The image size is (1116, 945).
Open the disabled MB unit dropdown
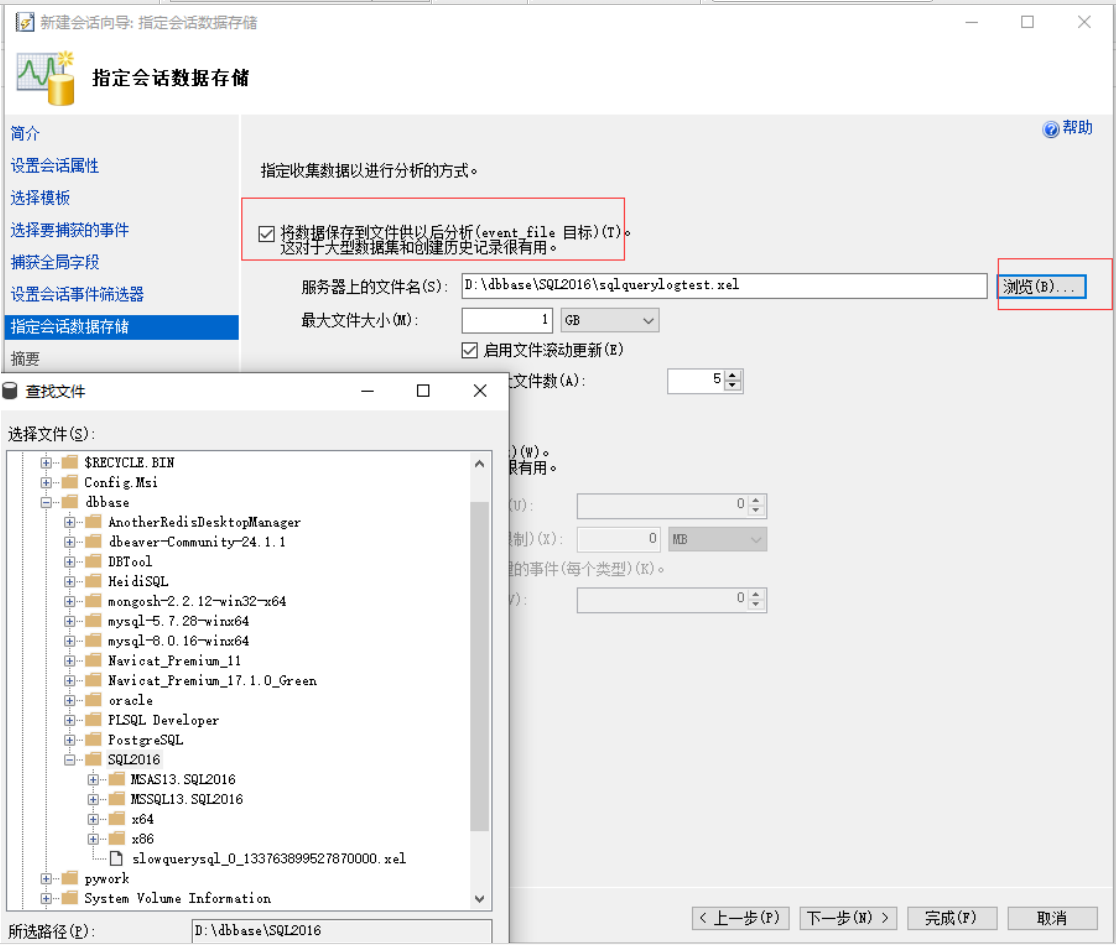coord(717,539)
